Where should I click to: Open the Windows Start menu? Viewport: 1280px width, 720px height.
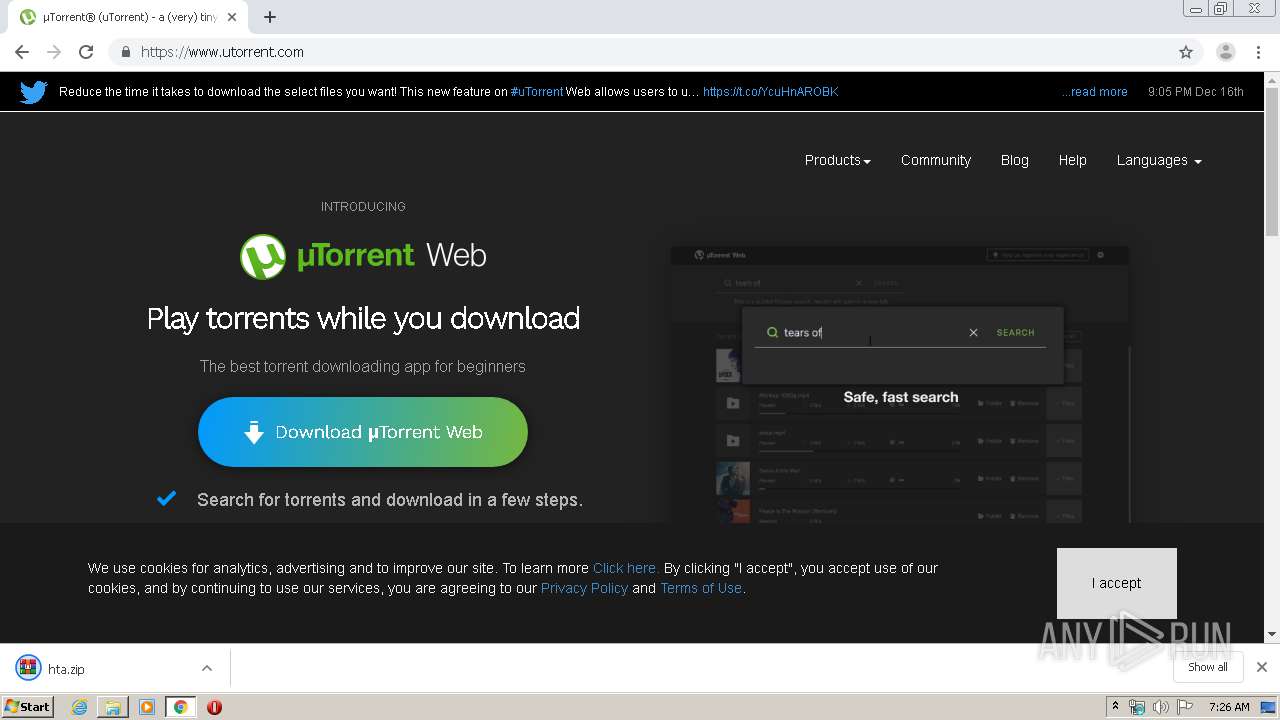(28, 707)
